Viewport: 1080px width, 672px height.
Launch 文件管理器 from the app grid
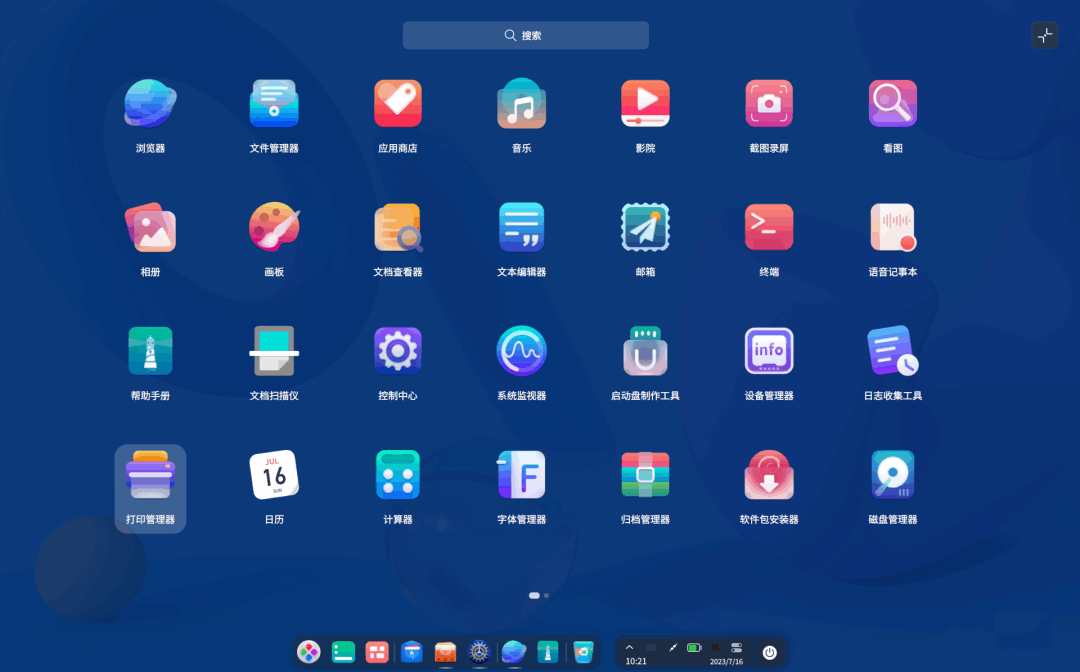coord(274,104)
